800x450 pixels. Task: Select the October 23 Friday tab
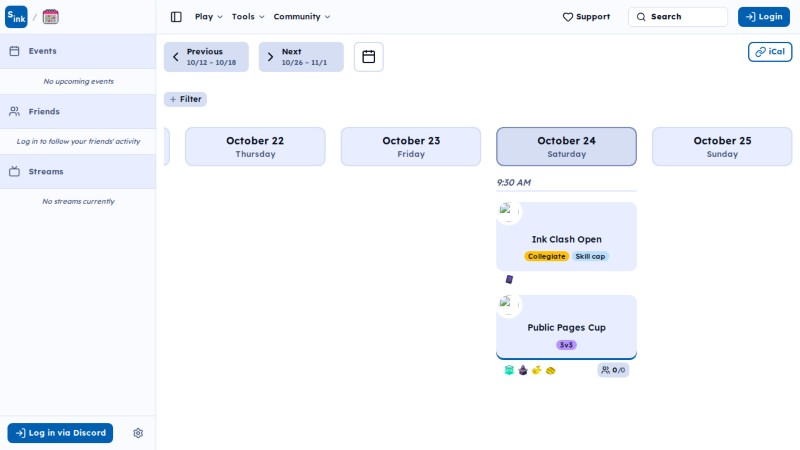[411, 146]
